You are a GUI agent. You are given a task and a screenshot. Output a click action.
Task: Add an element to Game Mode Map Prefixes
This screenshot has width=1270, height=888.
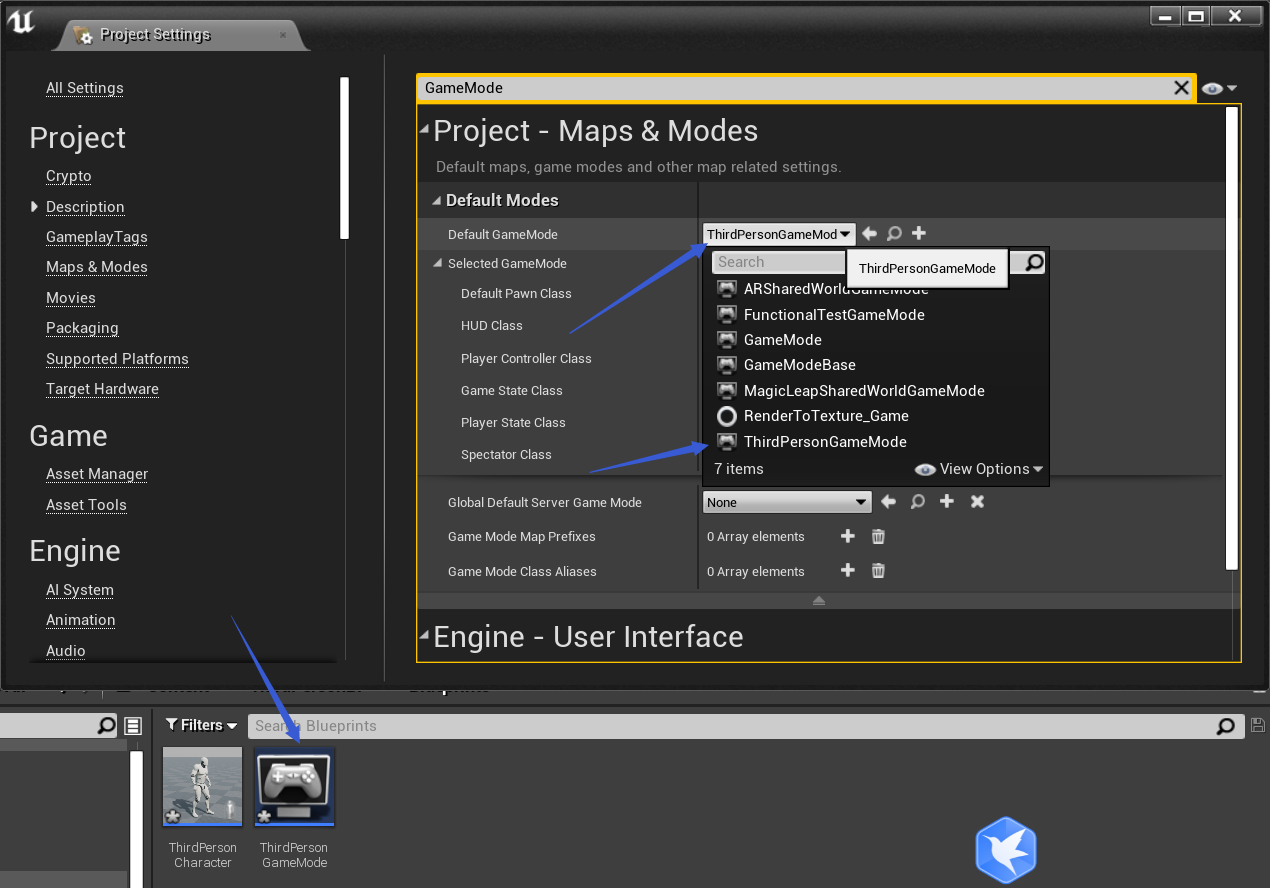tap(847, 536)
